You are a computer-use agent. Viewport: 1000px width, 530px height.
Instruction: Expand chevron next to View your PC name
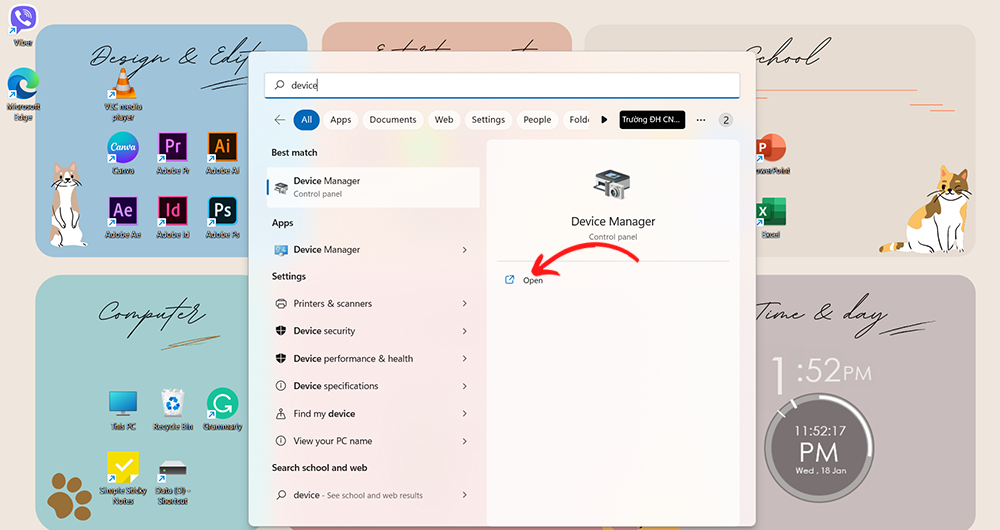(464, 441)
